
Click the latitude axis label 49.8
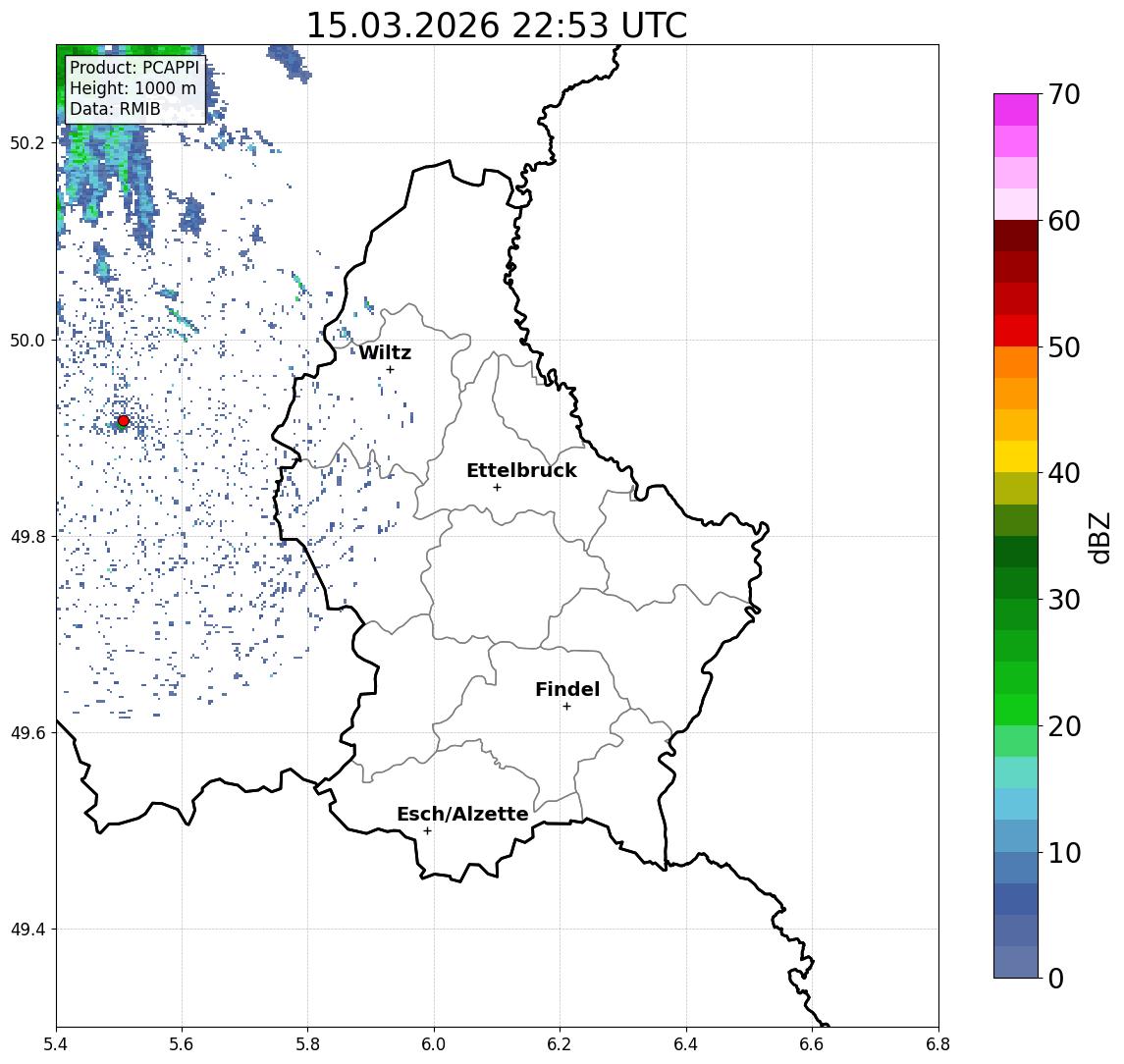coord(27,536)
